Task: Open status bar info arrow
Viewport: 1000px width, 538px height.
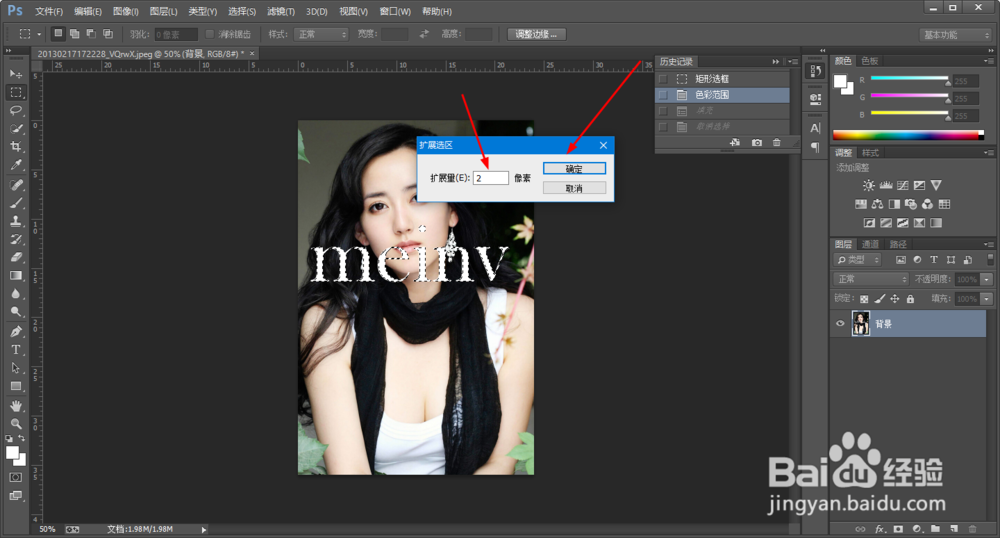Action: click(x=203, y=529)
